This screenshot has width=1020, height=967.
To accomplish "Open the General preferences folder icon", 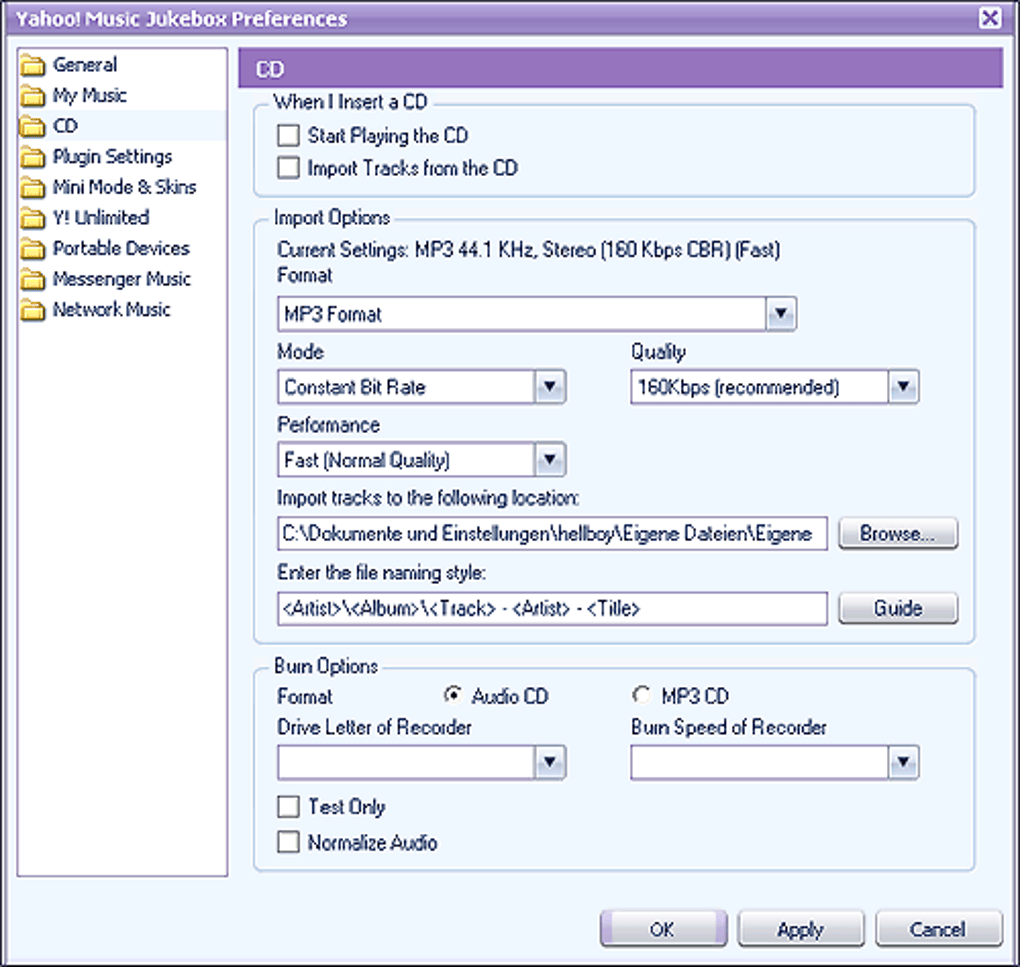I will pos(34,64).
